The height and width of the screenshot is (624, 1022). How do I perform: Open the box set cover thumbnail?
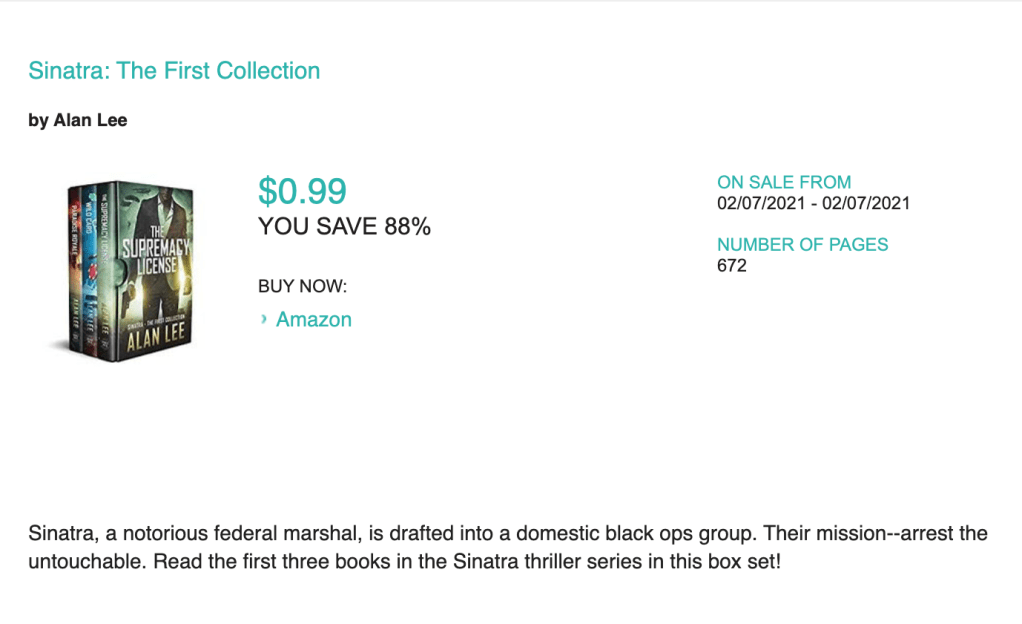[x=125, y=270]
